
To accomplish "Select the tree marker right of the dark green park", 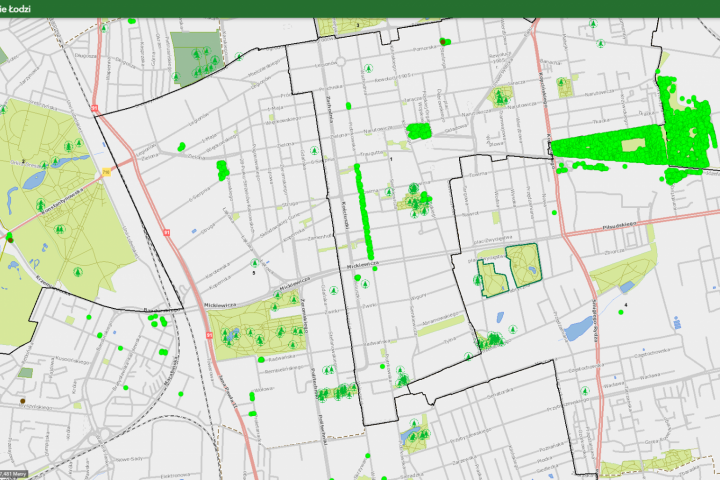I will 239,56.
